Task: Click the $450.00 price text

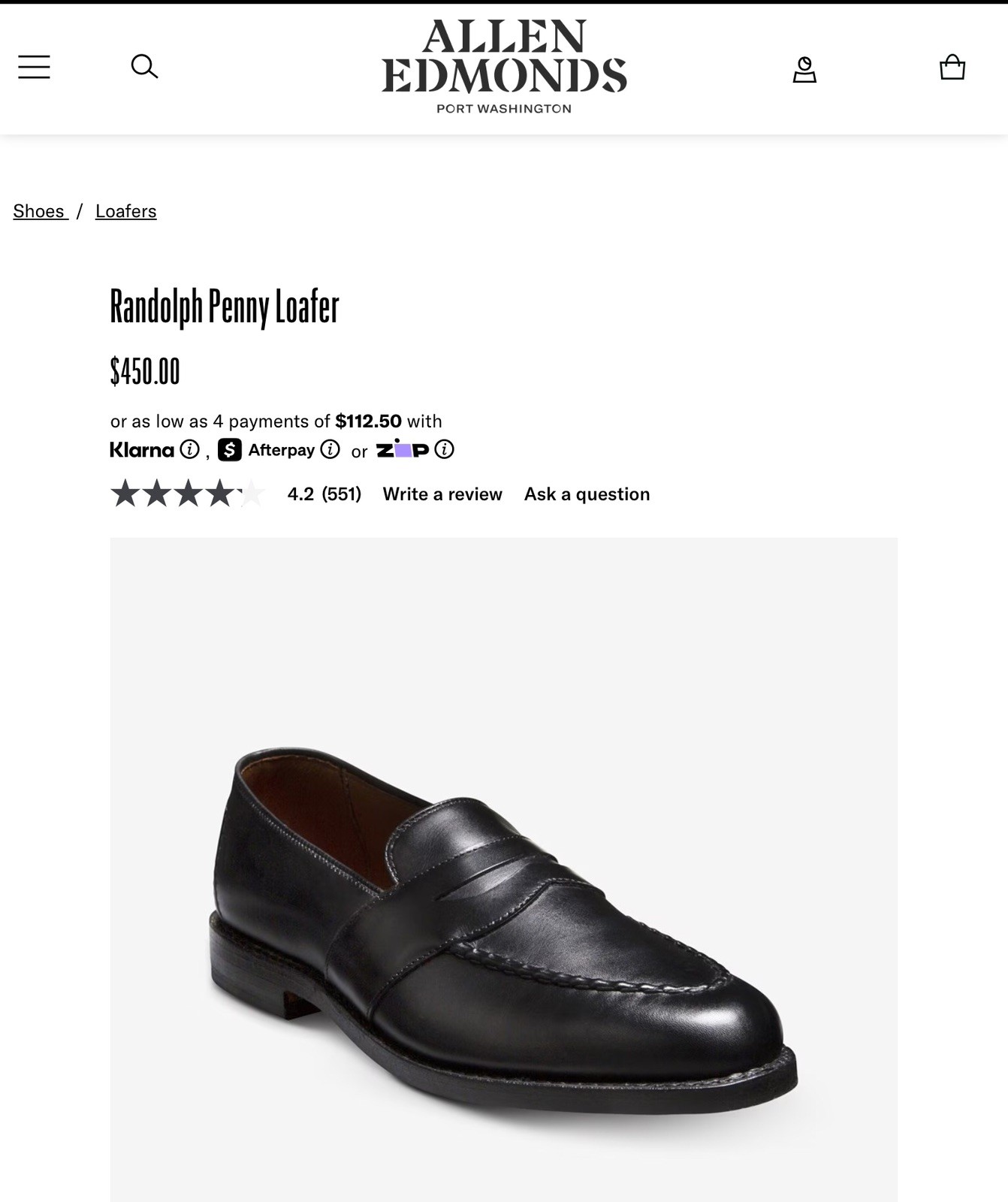Action: tap(145, 371)
